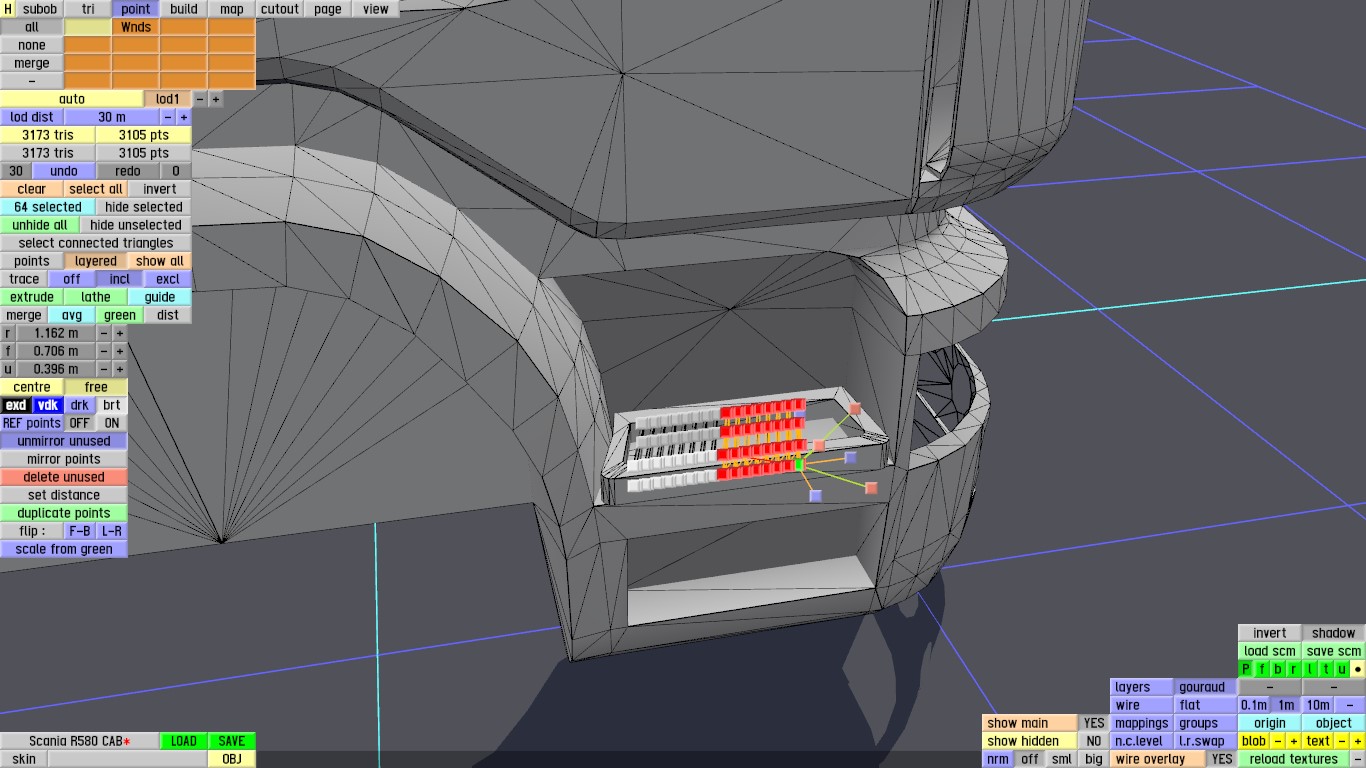Click the avg merge button
This screenshot has height=768, width=1366.
click(72, 315)
